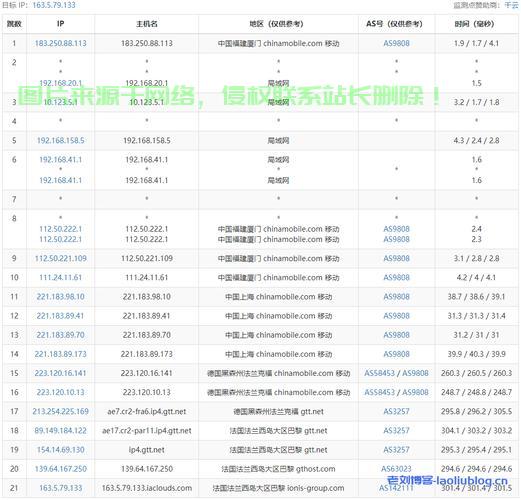521x500 pixels.
Task: Click the IP column header
Action: click(61, 24)
